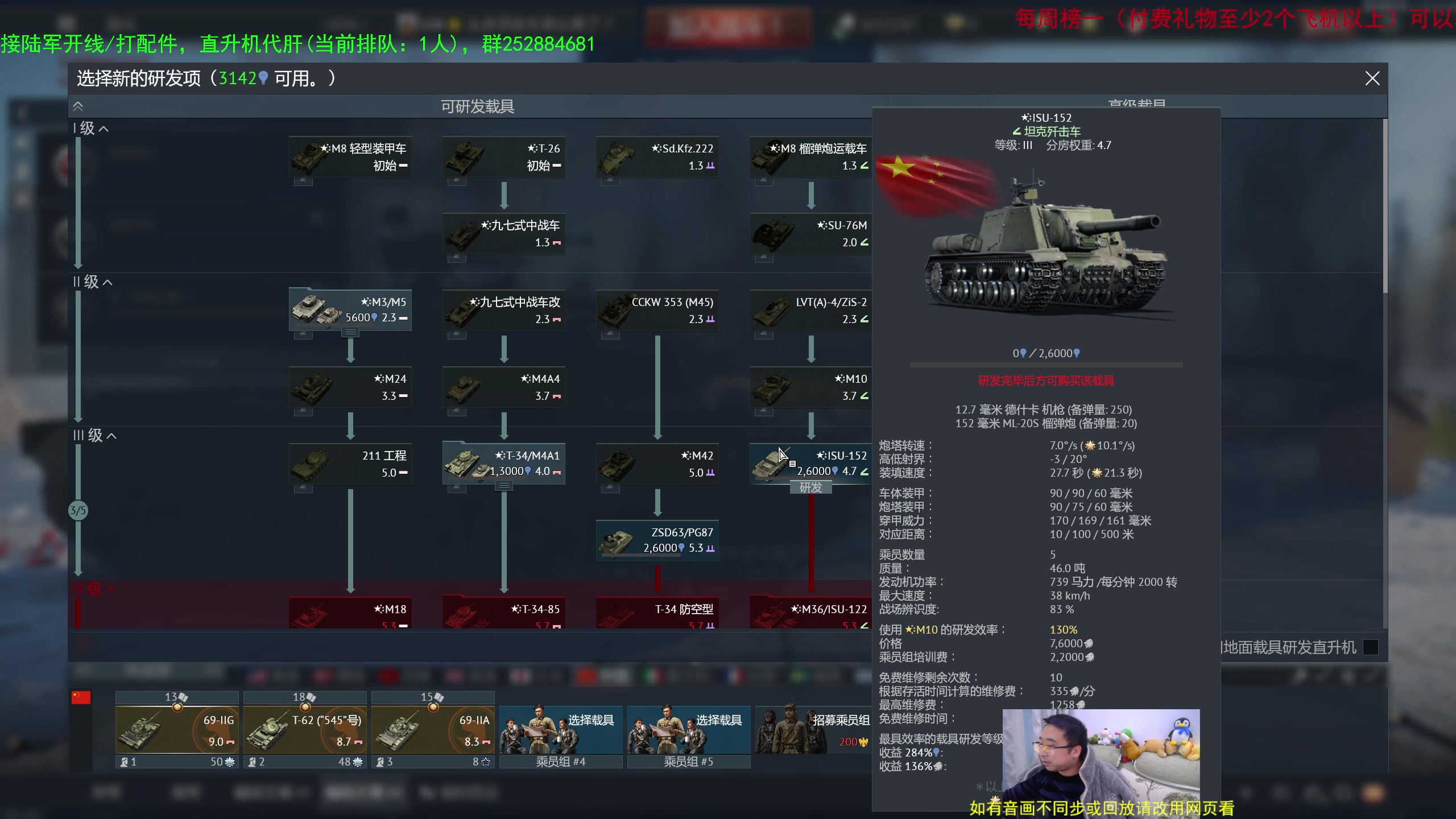Select the T-26 starter tank card
Viewport: 1456px width, 819px height.
(504, 157)
